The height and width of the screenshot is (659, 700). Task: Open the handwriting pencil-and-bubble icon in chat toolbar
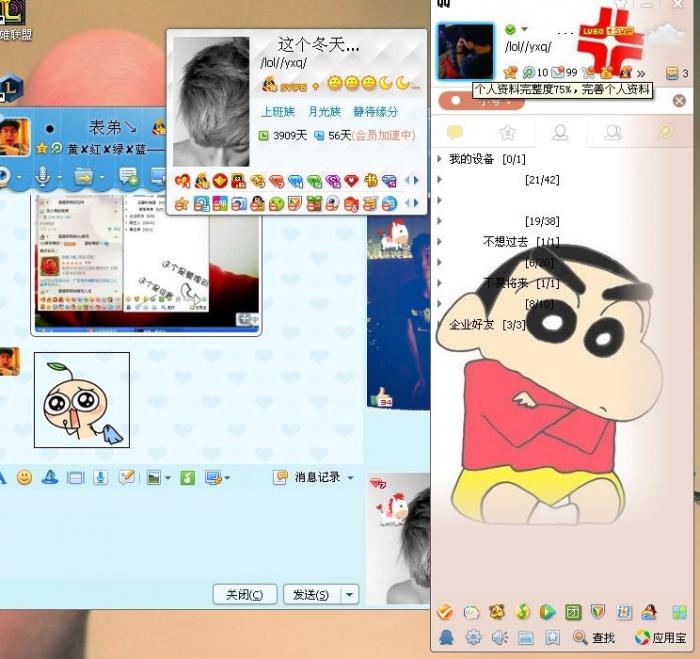click(127, 477)
